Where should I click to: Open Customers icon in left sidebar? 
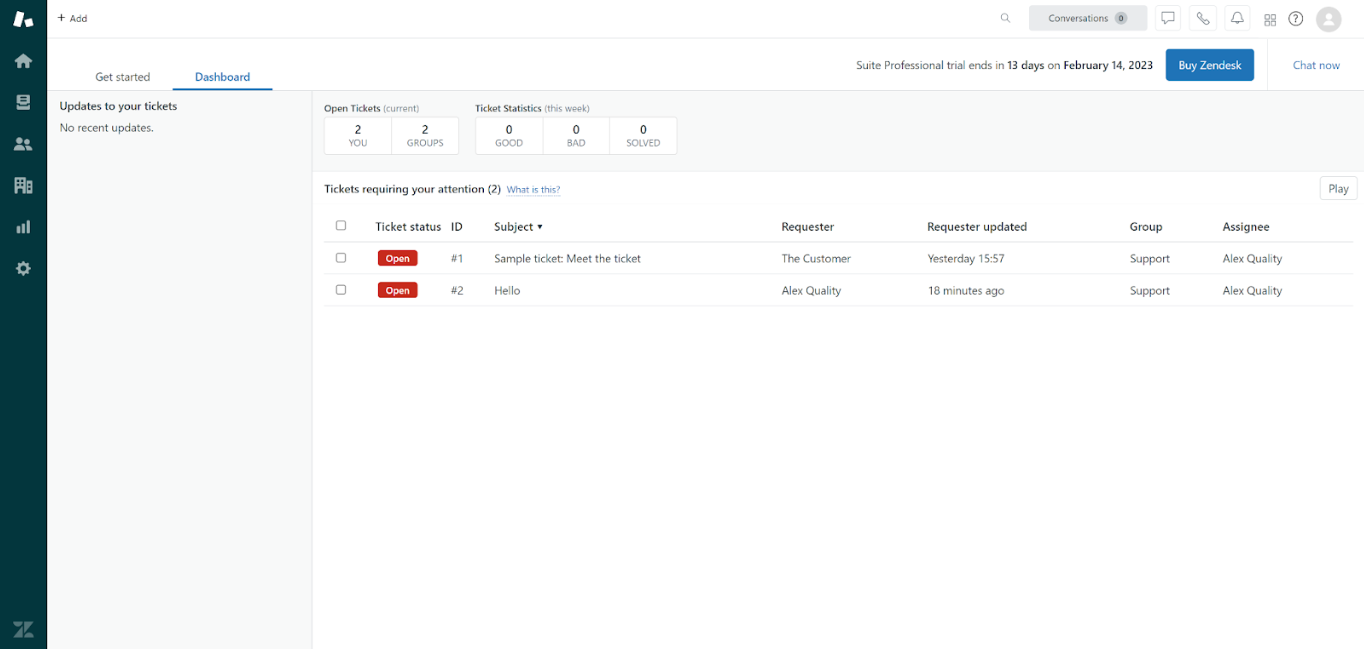(23, 144)
